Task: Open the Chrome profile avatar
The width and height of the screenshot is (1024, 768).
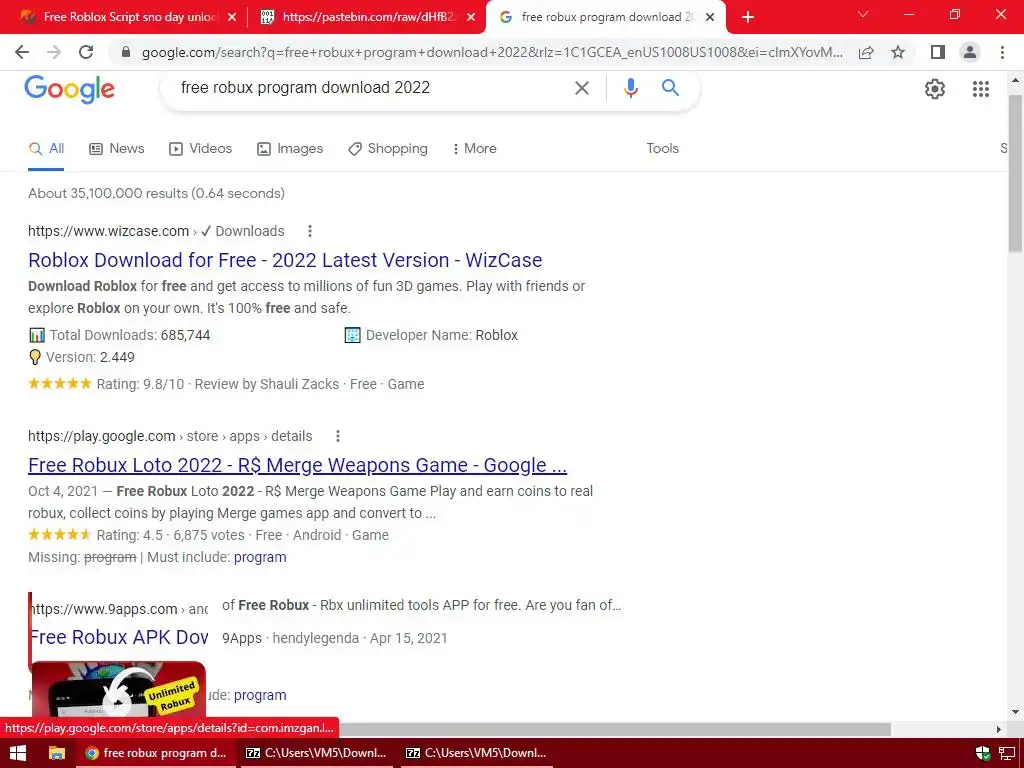Action: (970, 52)
